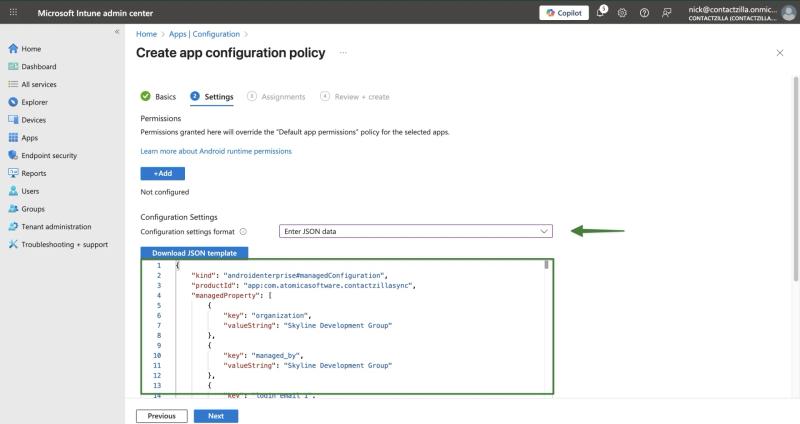800x424 pixels.
Task: Click the "kind" androidenterprise line
Action: coord(289,276)
